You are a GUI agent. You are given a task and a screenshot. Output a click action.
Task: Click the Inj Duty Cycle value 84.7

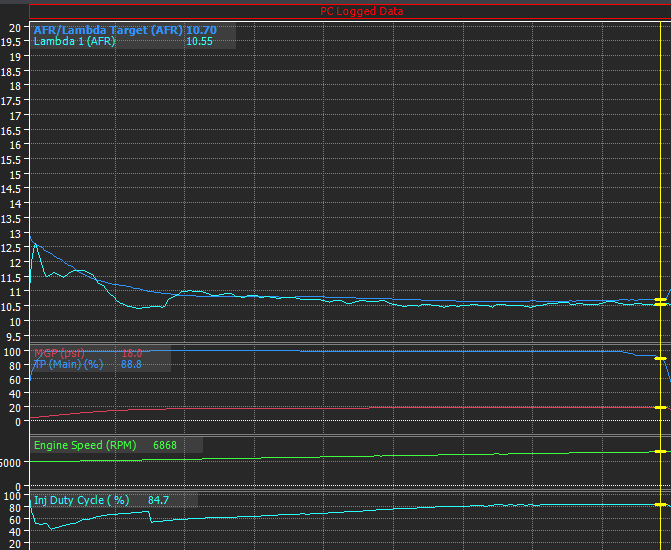coord(158,500)
